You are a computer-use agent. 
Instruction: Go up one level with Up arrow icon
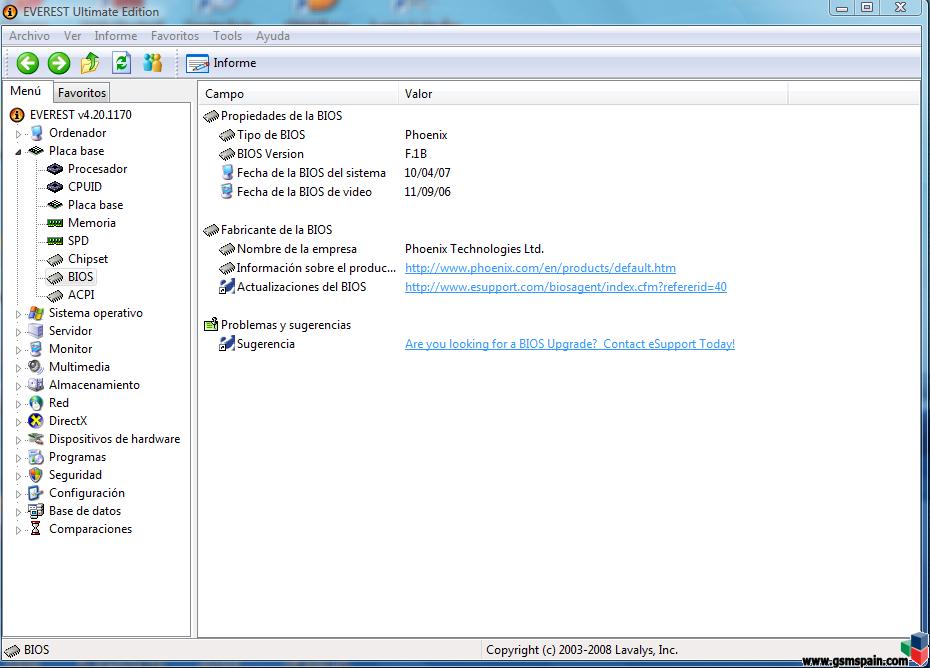[90, 62]
